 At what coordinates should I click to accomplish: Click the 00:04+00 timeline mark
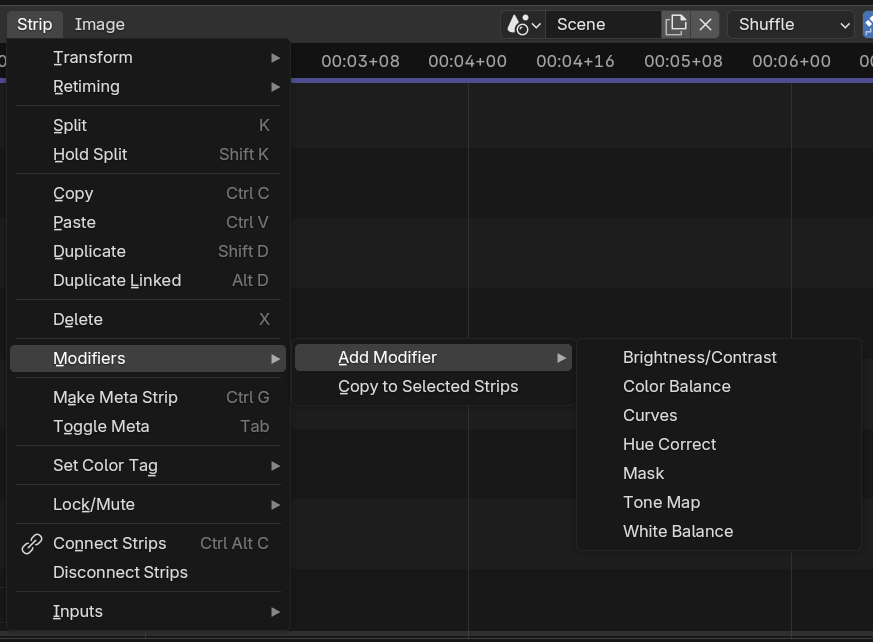(x=468, y=61)
